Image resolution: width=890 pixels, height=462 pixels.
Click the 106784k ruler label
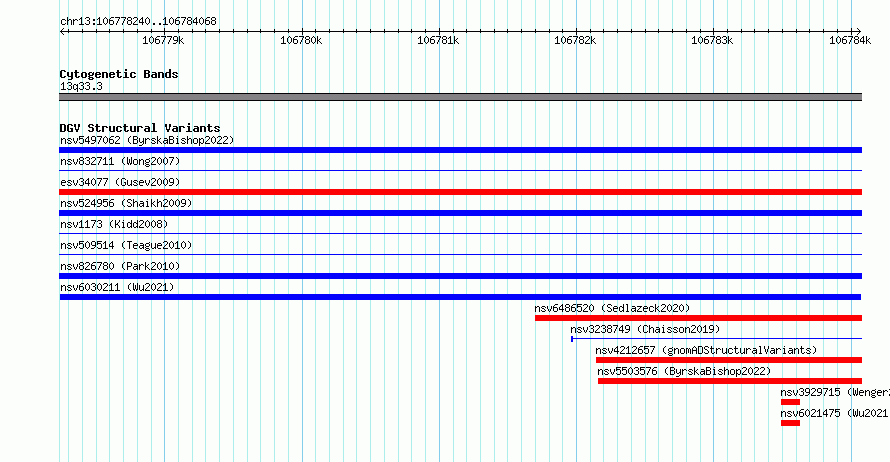(x=850, y=40)
